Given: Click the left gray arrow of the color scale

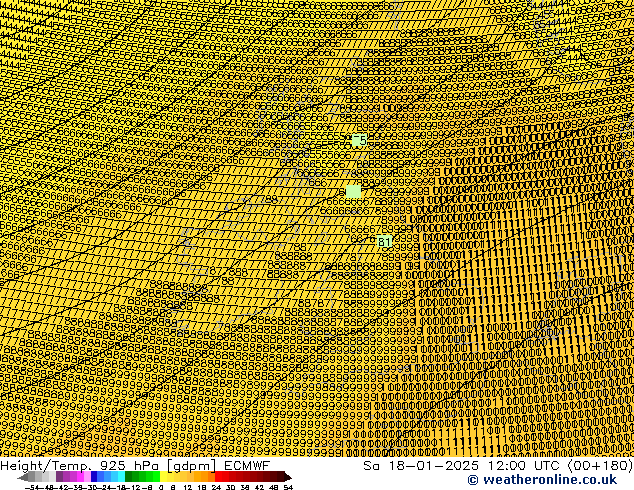Looking at the screenshot, I should [x=23, y=477].
